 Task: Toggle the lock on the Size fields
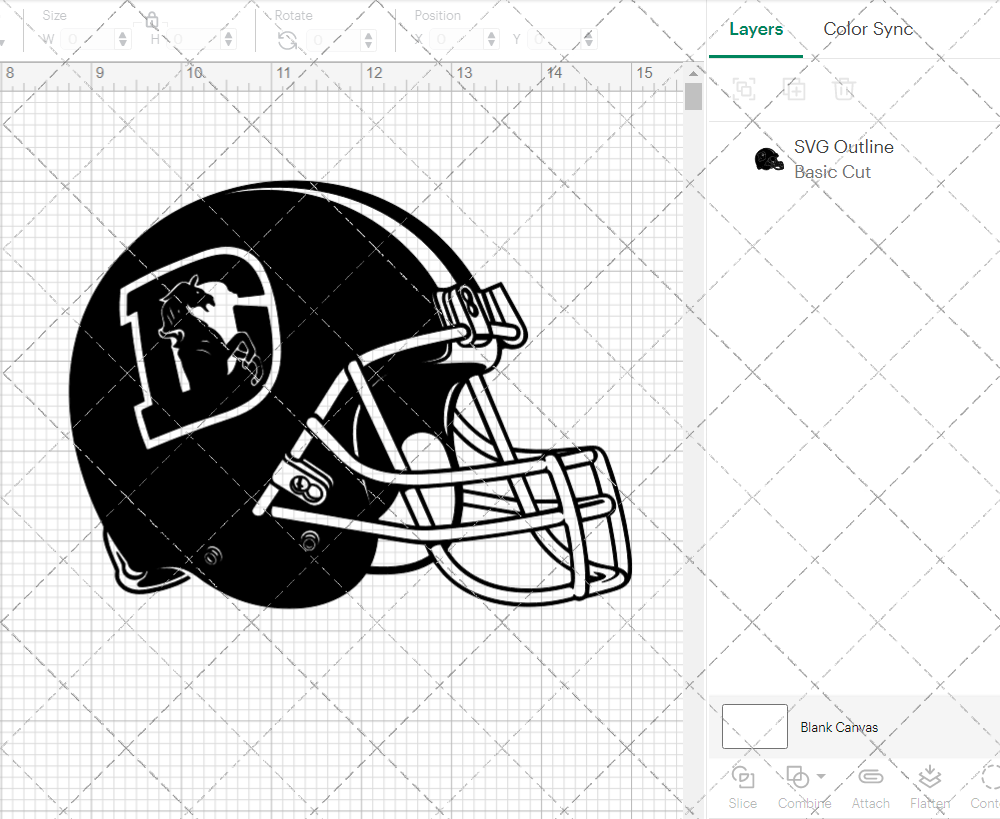point(150,20)
